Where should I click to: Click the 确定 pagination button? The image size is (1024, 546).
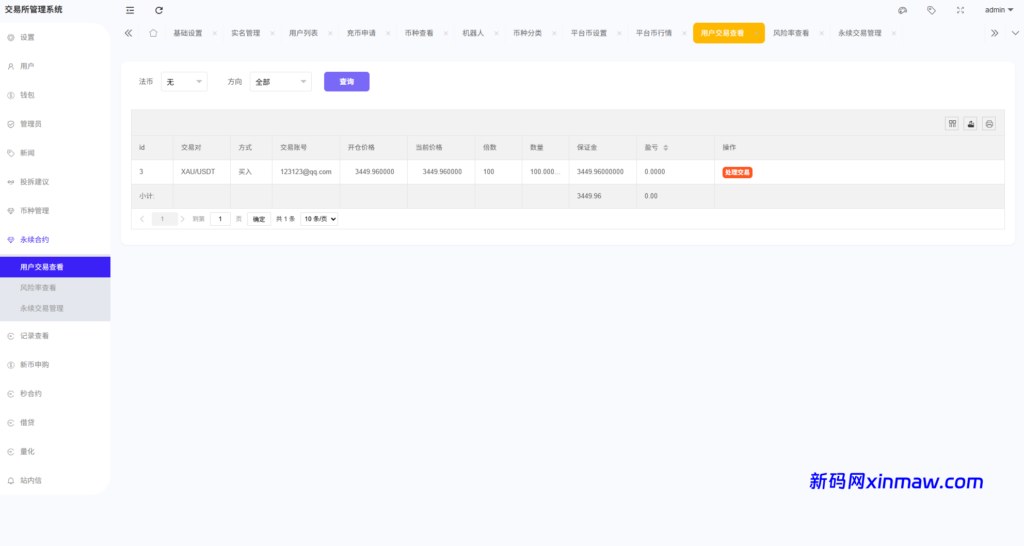pyautogui.click(x=259, y=219)
